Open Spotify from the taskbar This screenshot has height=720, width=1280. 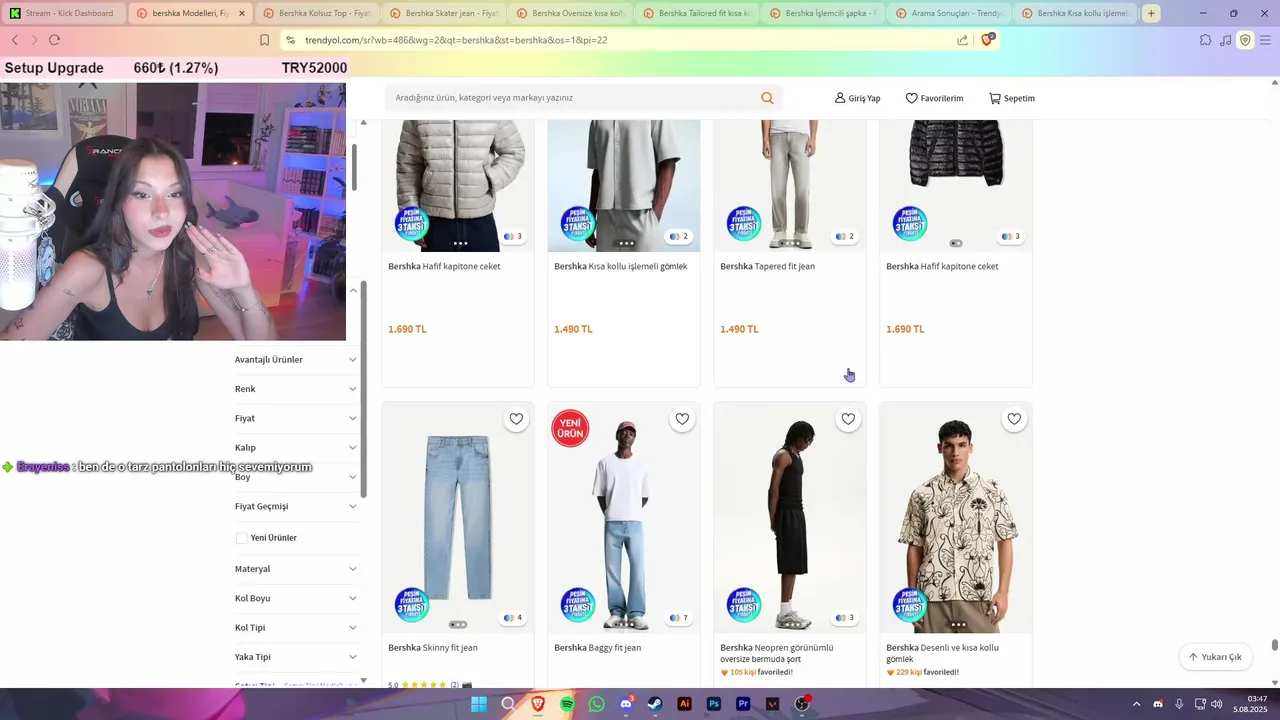coord(567,704)
